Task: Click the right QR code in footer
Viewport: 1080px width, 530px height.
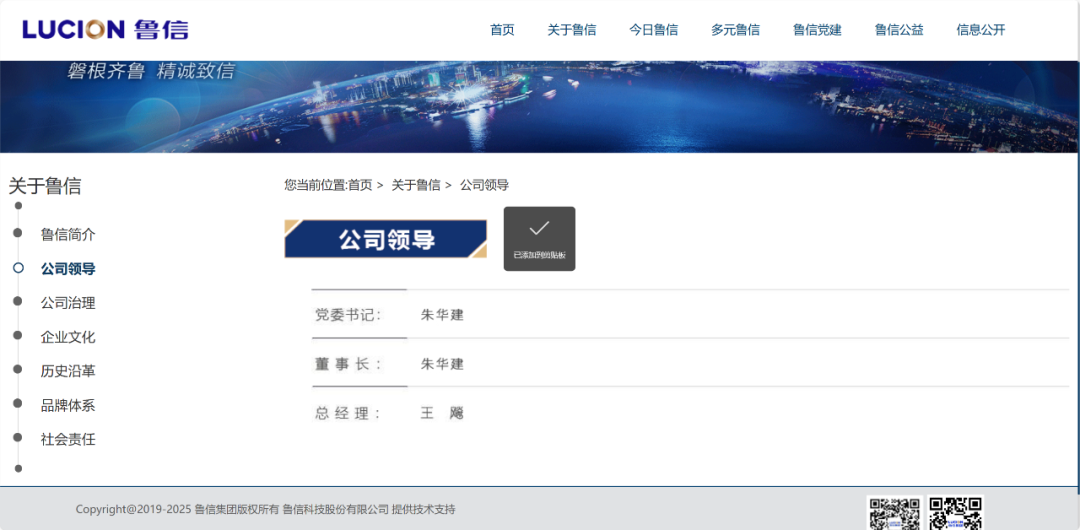Action: point(955,513)
